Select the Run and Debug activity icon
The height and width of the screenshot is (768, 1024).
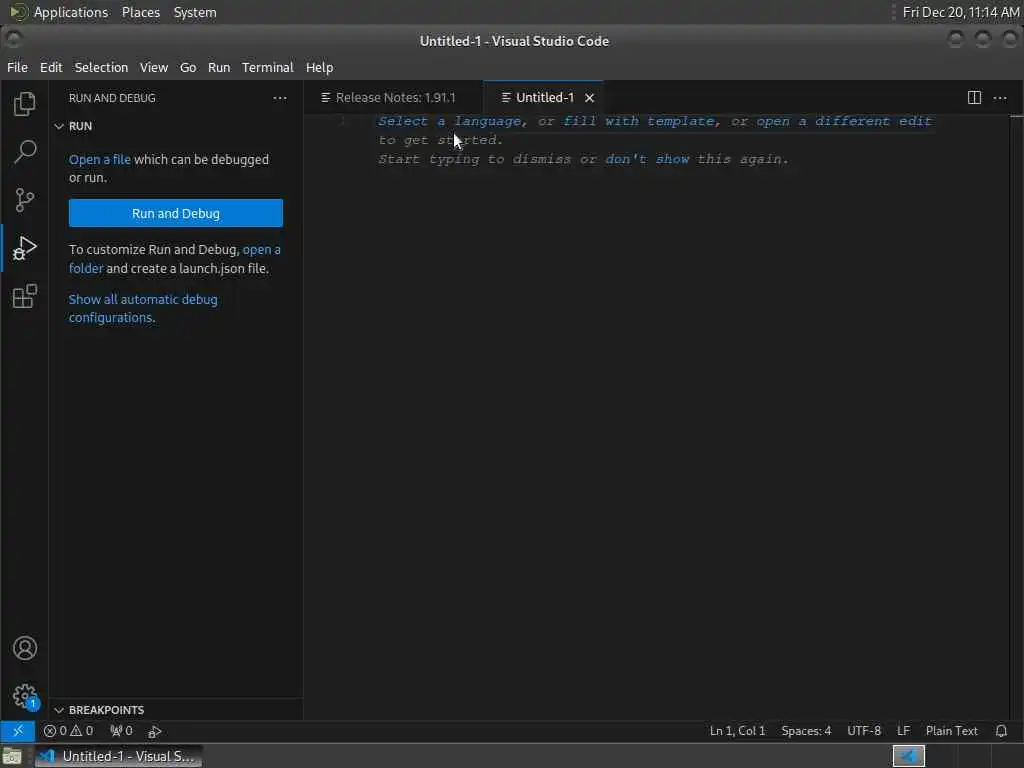[25, 248]
